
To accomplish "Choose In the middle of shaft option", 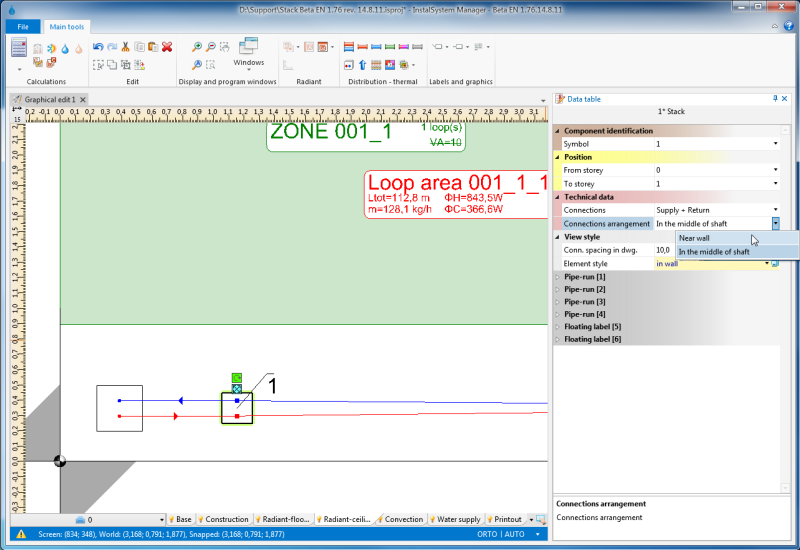I will [x=737, y=252].
